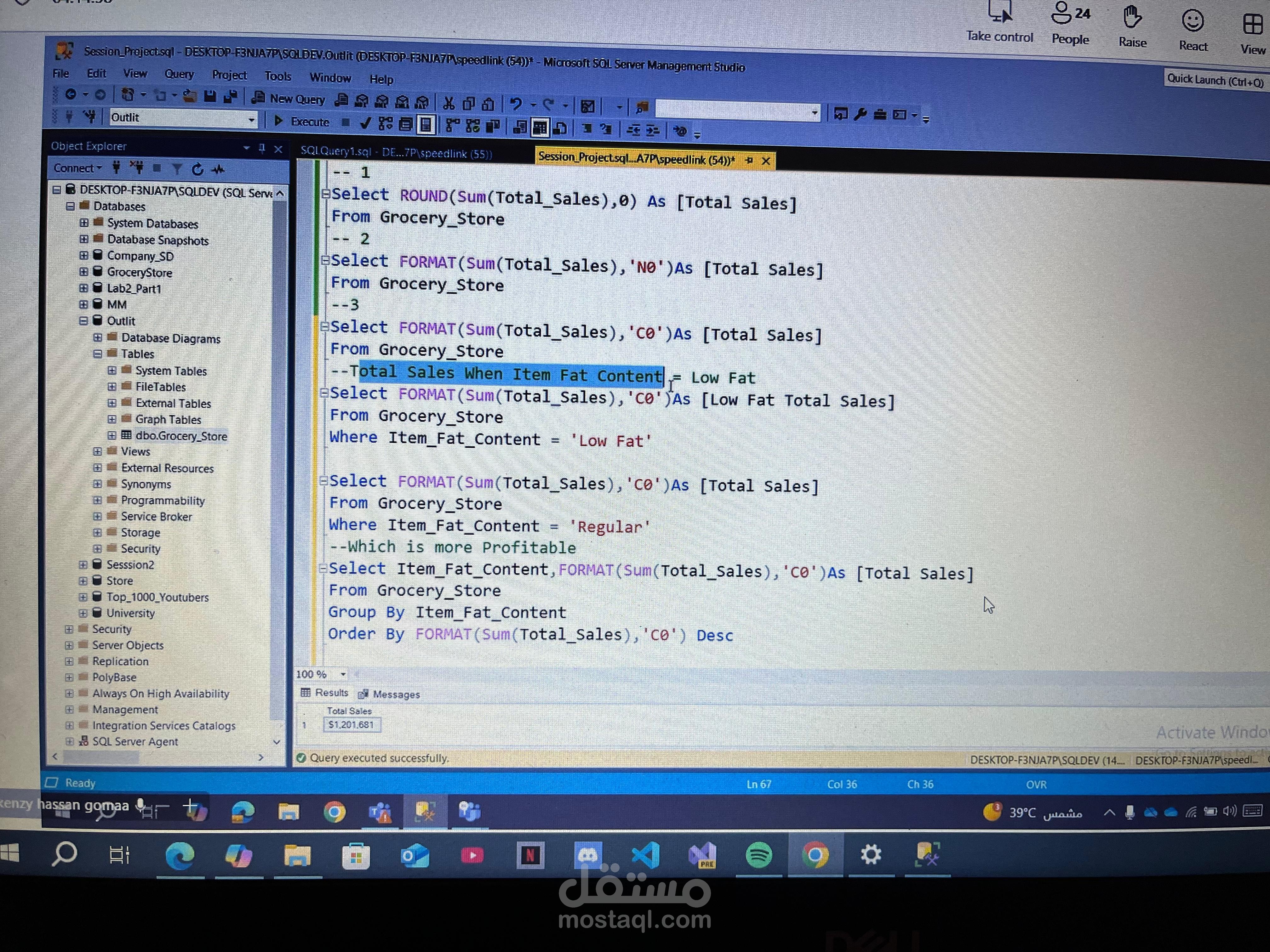1270x952 pixels.
Task: Click the Query Options icon
Action: click(x=406, y=125)
